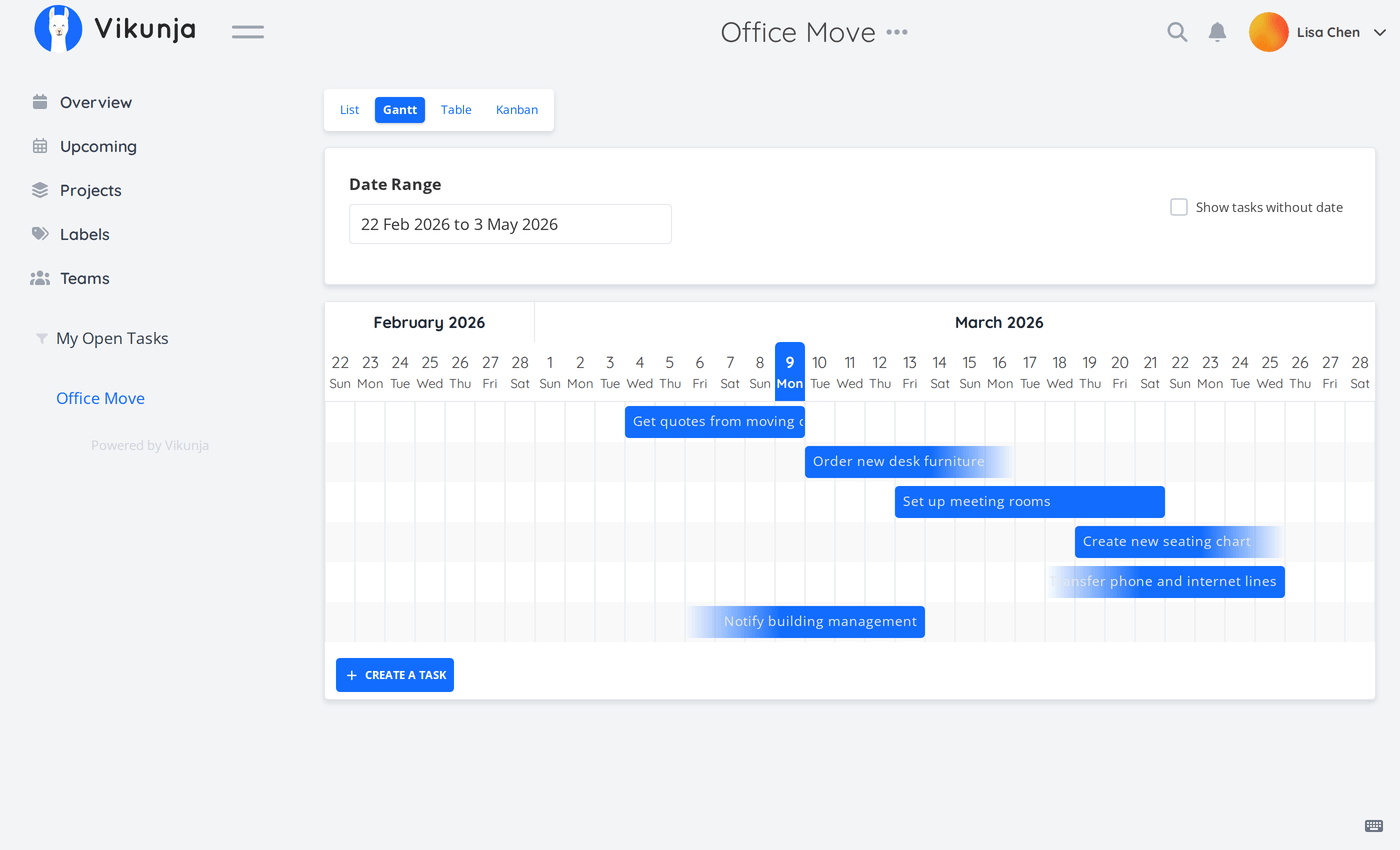Click the Vikunja llama logo
Image resolution: width=1400 pixels, height=850 pixels.
58,29
